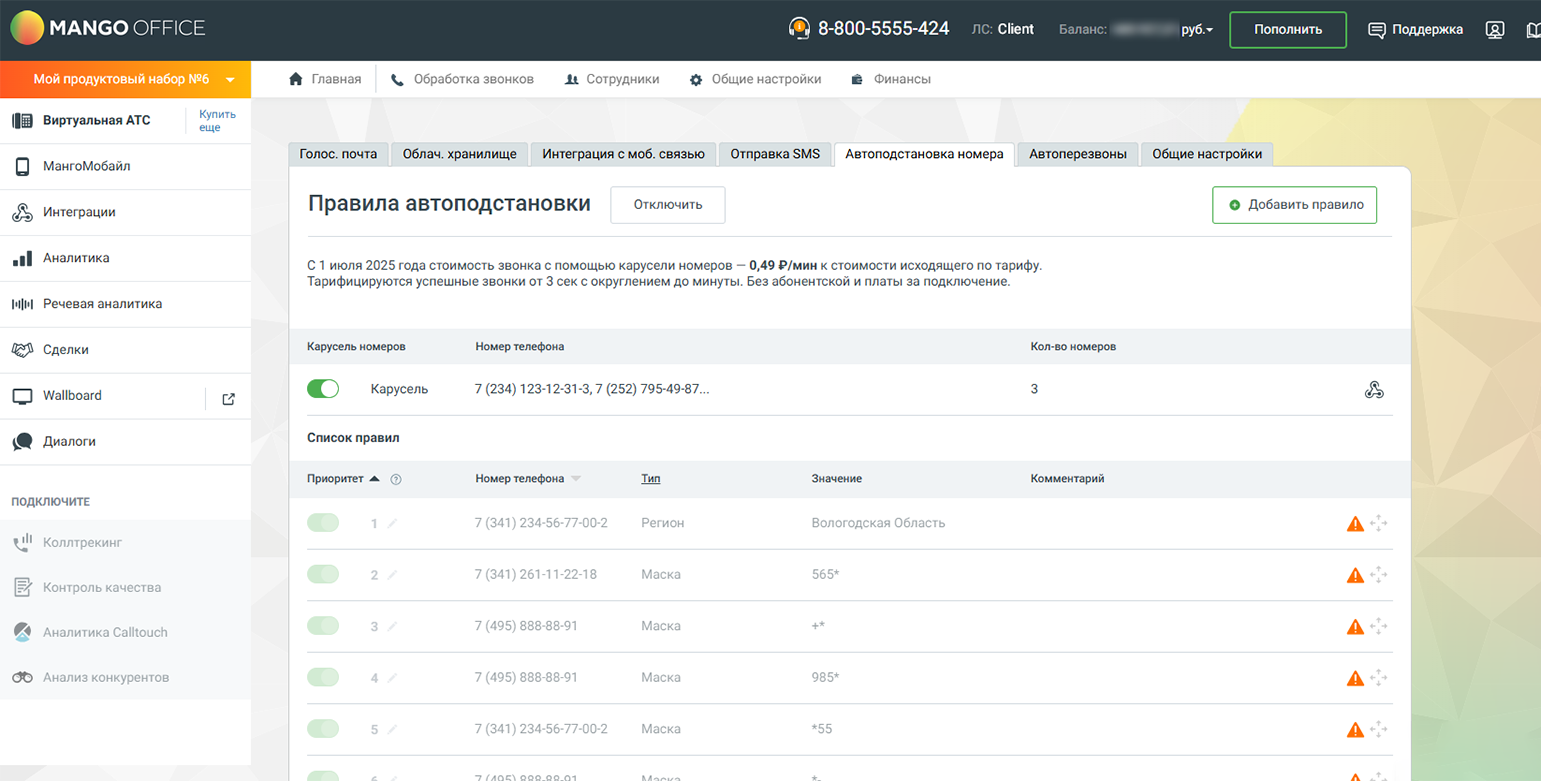1541x781 pixels.
Task: Switch to Интеграция с моб. связью tab
Action: (623, 154)
